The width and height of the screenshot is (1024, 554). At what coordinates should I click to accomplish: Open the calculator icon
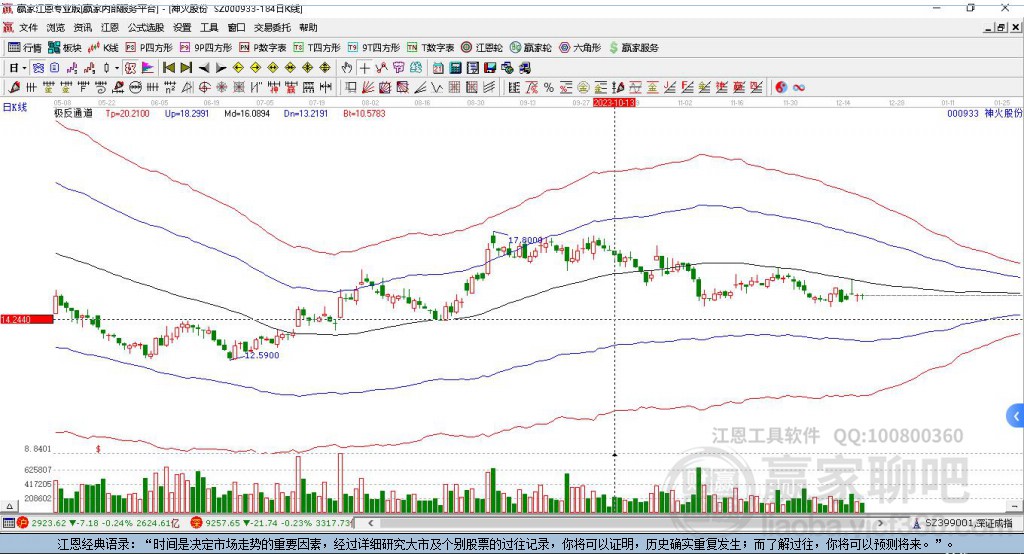pyautogui.click(x=456, y=68)
